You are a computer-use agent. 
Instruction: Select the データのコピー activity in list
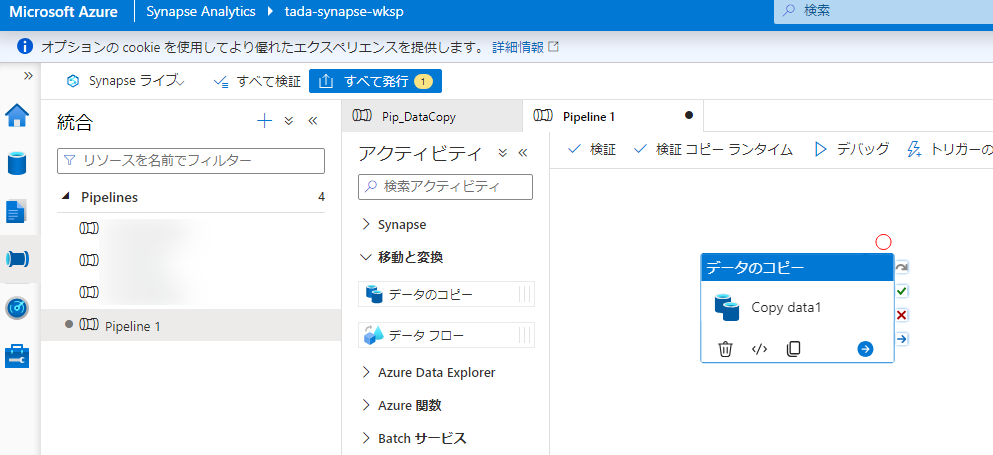pos(446,295)
